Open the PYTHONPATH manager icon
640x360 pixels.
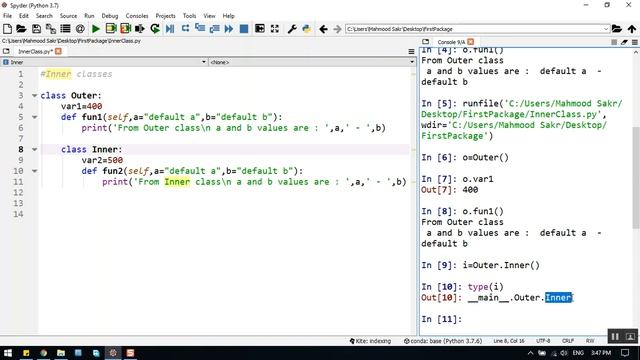coord(306,29)
